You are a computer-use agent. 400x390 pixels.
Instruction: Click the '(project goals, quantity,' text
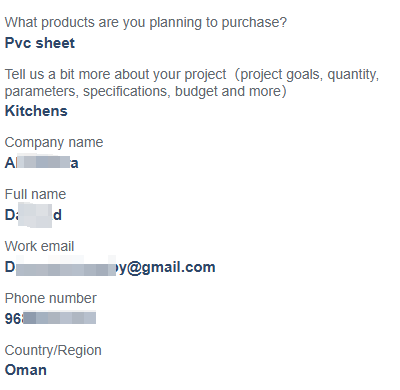pyautogui.click(x=307, y=74)
